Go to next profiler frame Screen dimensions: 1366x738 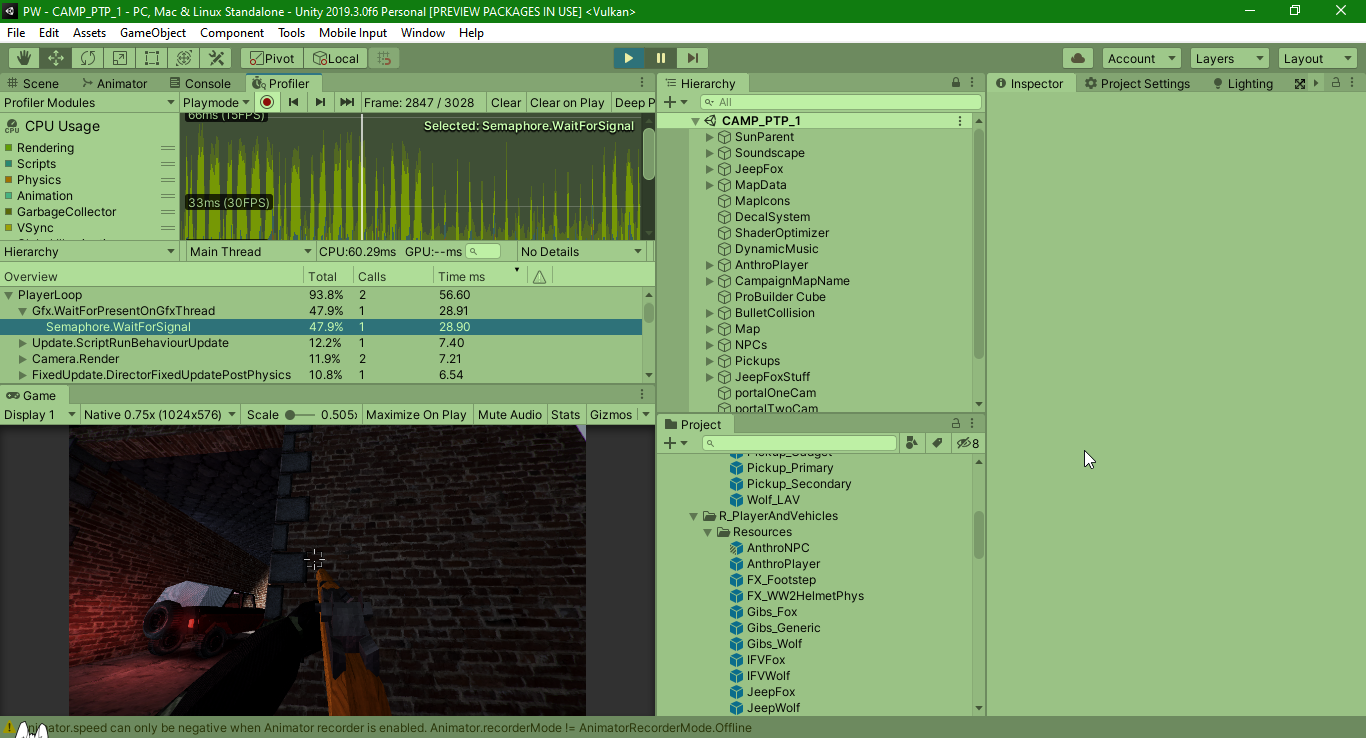(x=320, y=102)
